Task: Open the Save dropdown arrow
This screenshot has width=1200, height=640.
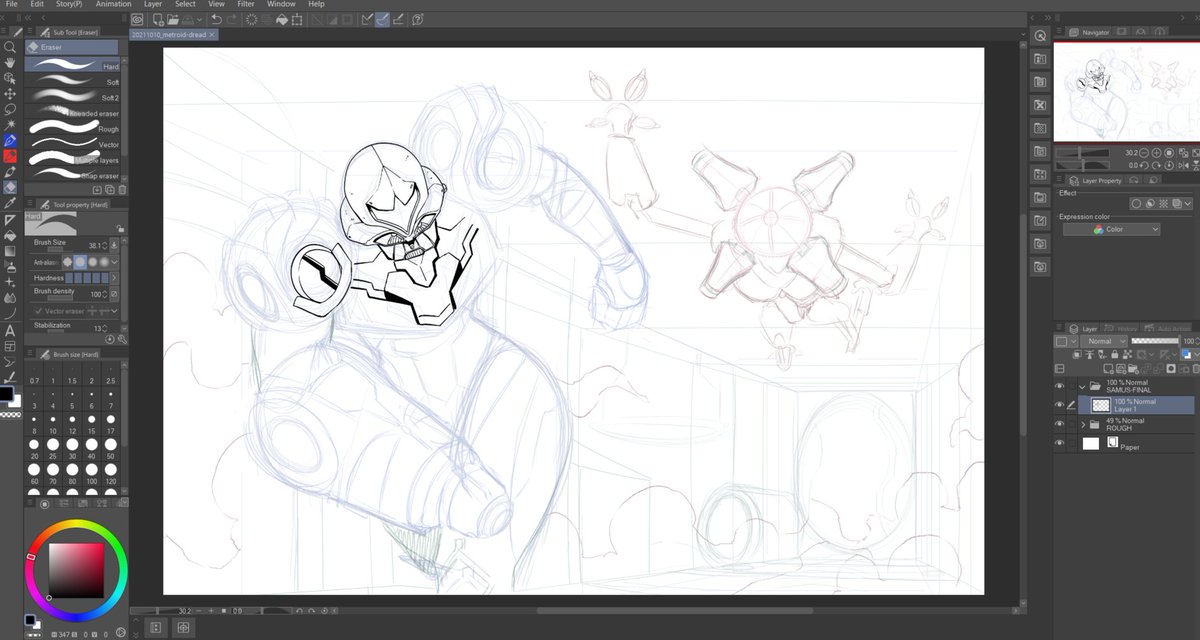Action: point(201,19)
